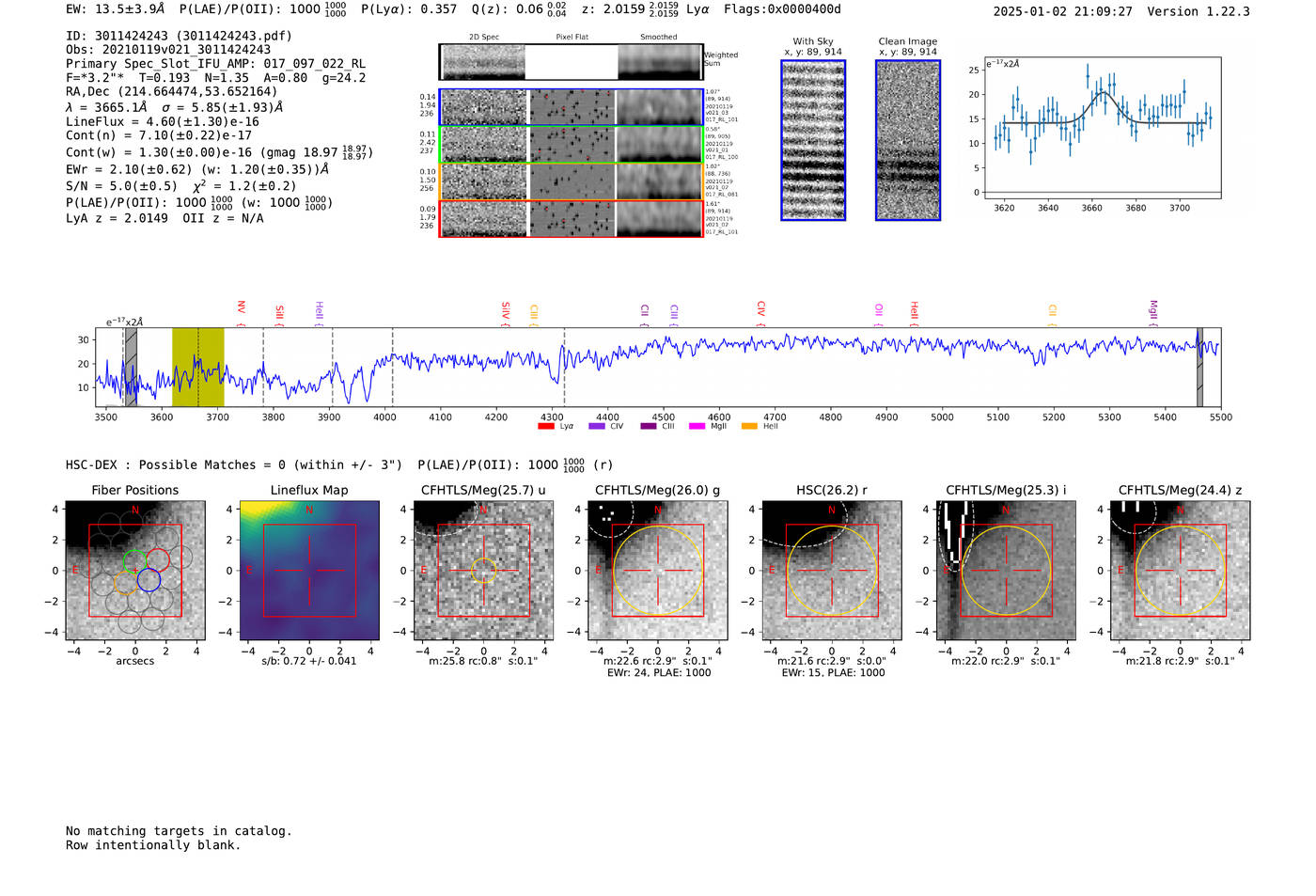Select the Obs: 20210119v021_3011424243 line
The image size is (1316, 896).
tap(168, 50)
